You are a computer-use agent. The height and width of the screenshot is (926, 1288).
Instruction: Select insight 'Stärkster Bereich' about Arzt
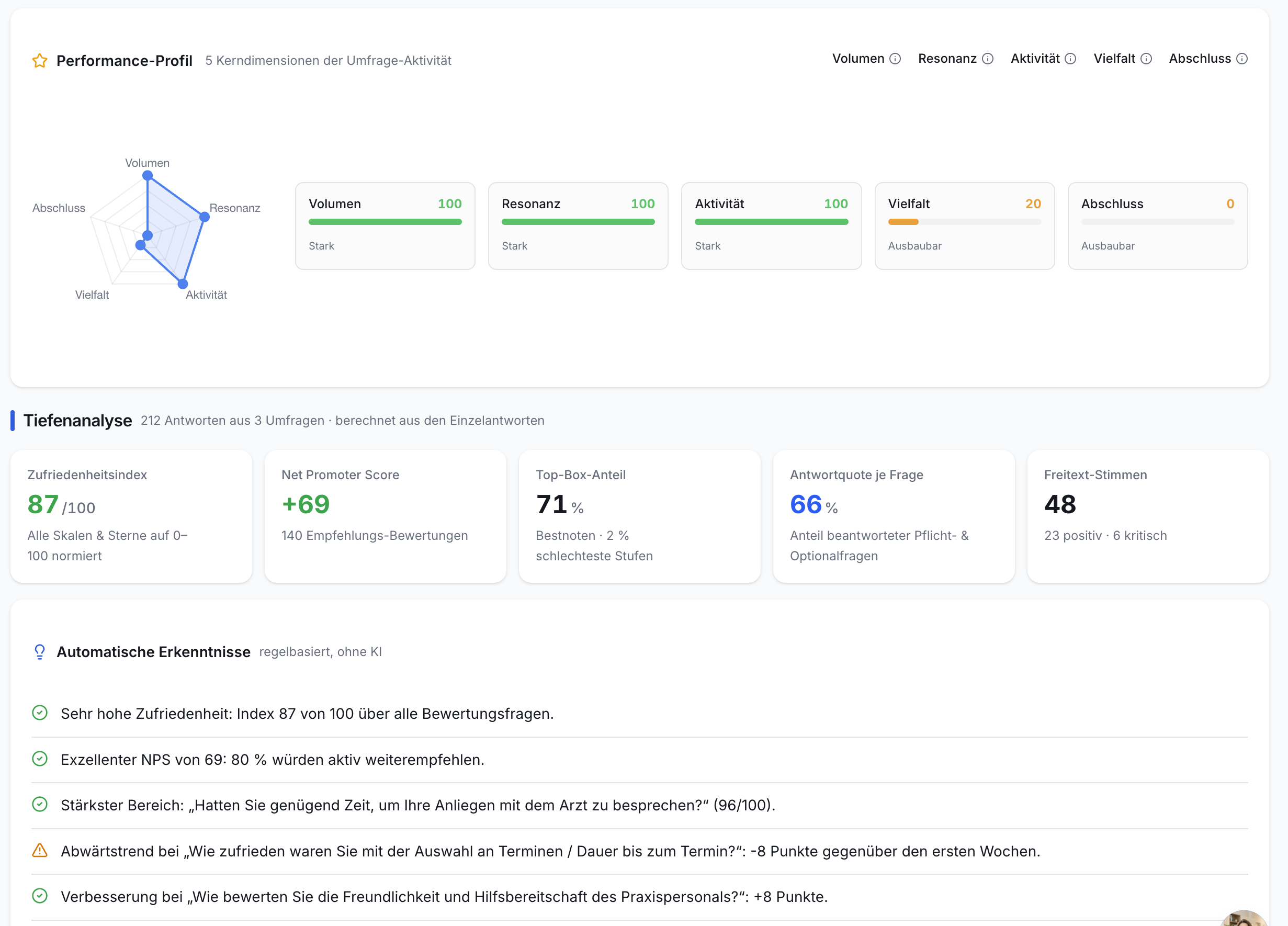(418, 805)
